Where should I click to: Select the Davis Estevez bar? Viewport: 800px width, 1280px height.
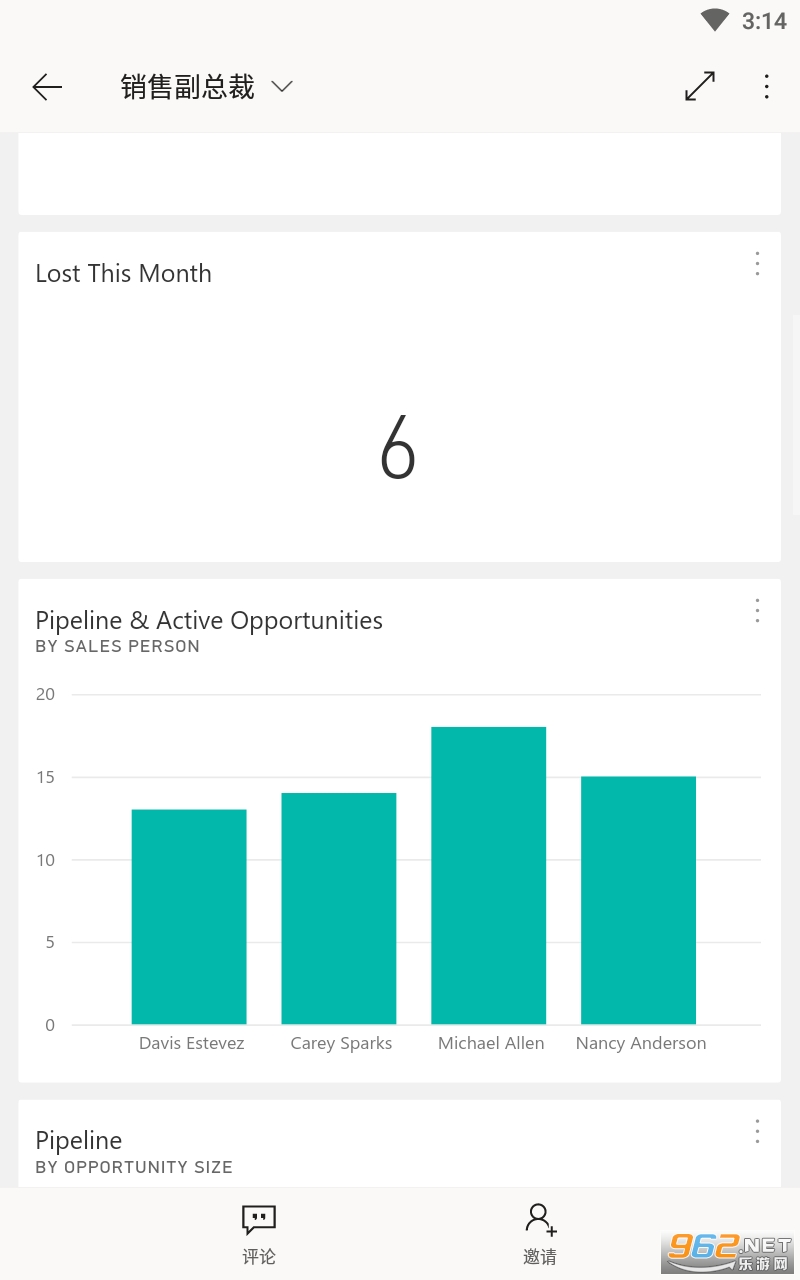(x=189, y=916)
